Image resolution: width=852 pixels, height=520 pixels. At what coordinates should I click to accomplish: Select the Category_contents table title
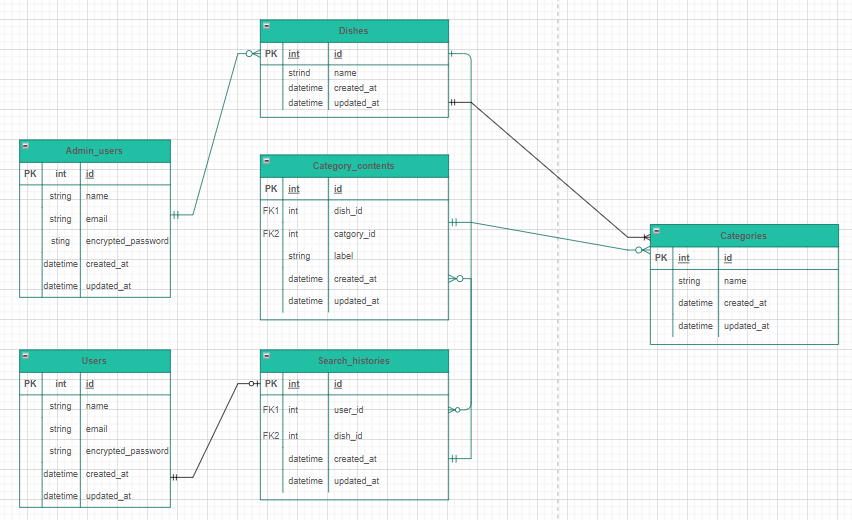(354, 166)
